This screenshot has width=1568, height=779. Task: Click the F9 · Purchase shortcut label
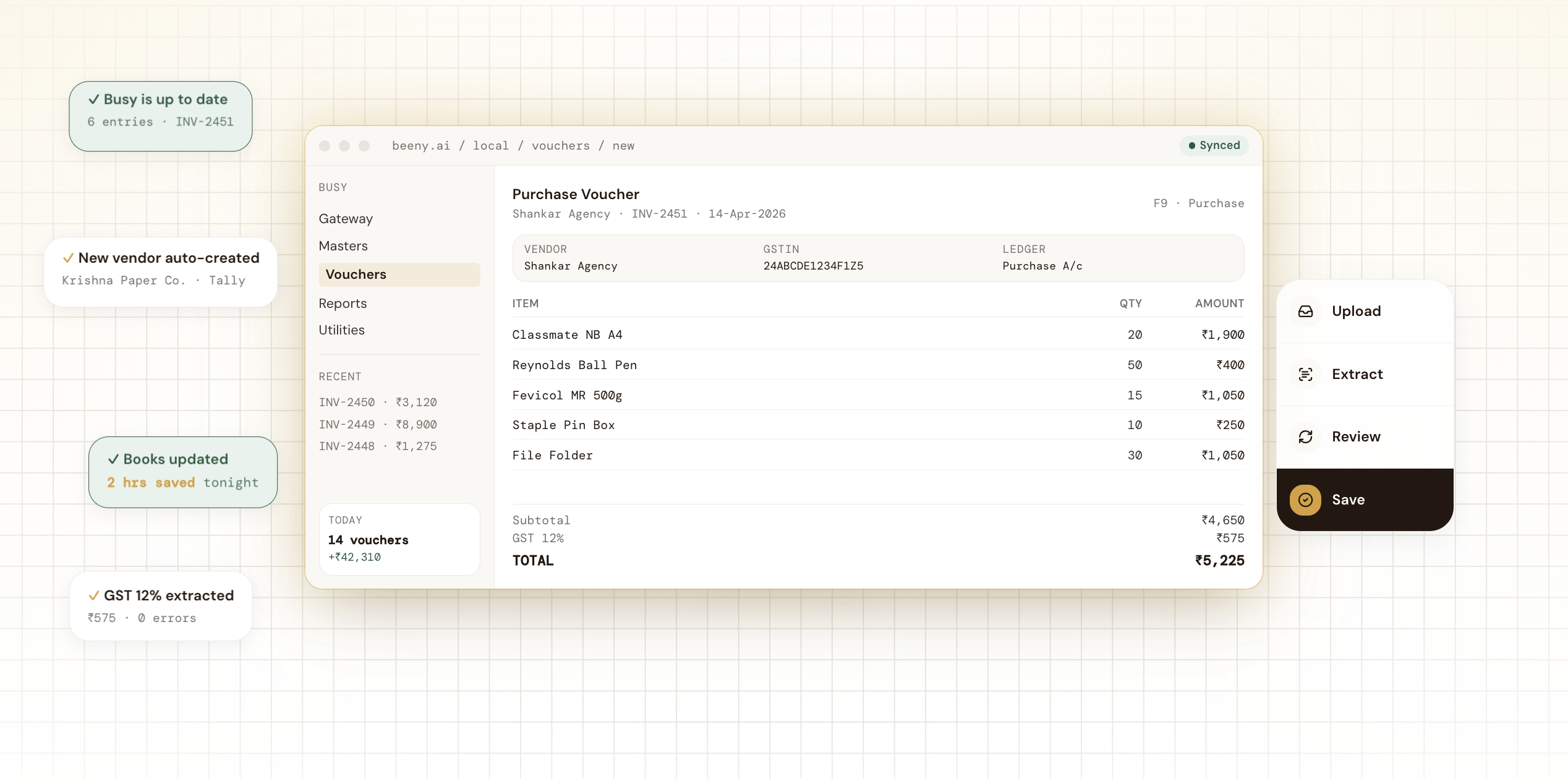1199,203
